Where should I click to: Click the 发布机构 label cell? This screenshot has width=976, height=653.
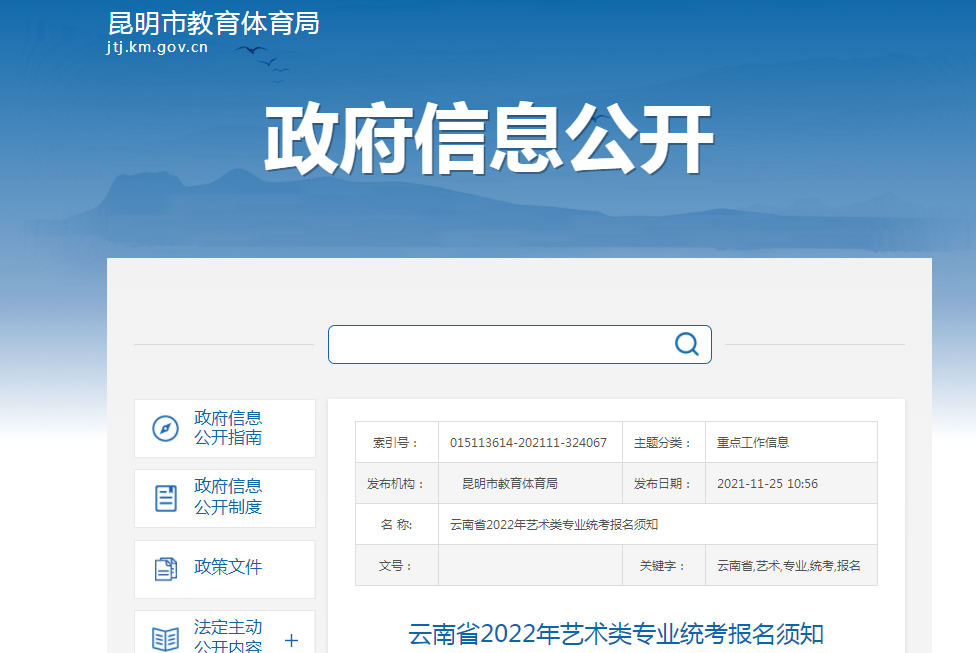396,484
